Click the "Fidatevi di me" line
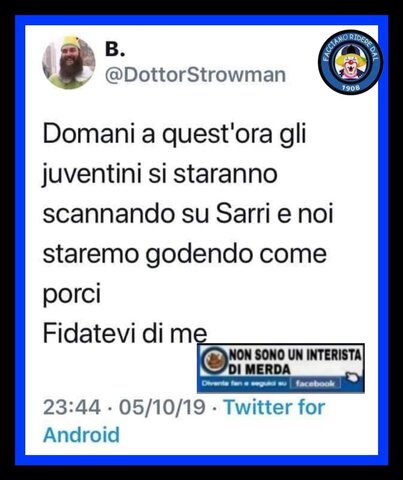403x480 pixels. tap(125, 333)
